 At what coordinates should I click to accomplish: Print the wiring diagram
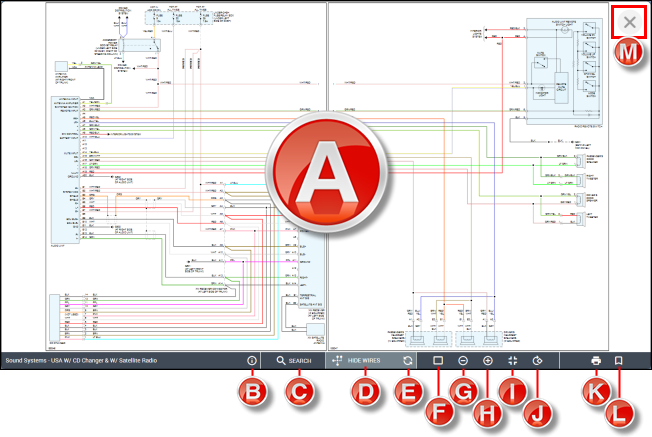coord(595,360)
